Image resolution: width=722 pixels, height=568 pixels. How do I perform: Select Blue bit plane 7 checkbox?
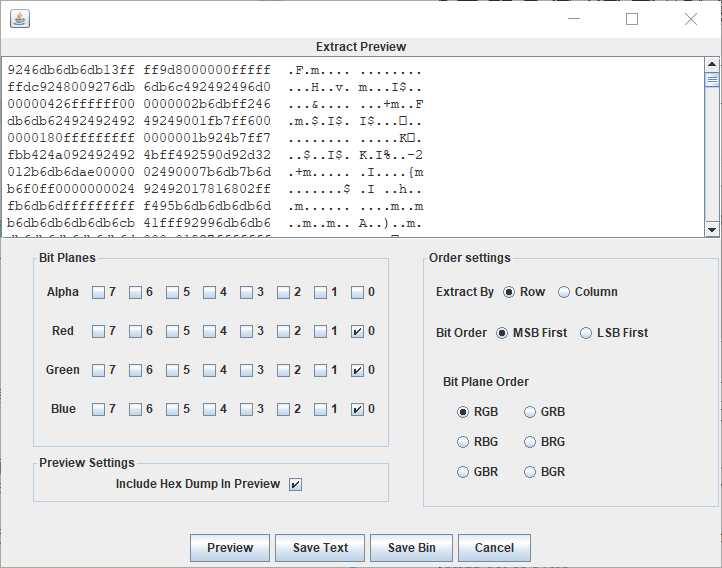pyautogui.click(x=98, y=410)
